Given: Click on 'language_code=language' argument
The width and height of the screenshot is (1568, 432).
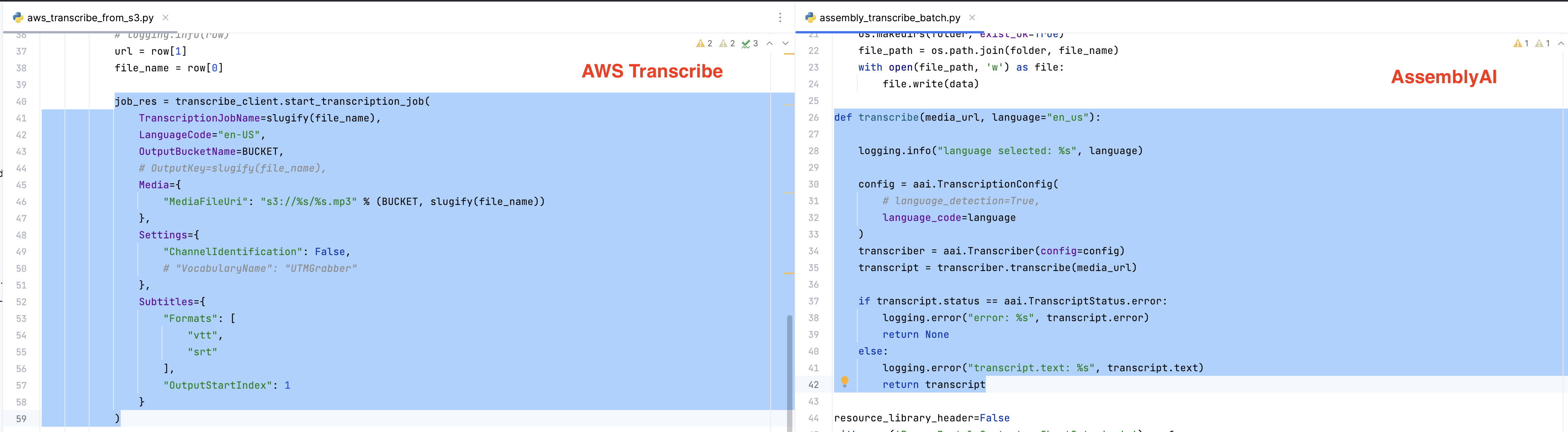Looking at the screenshot, I should 949,218.
